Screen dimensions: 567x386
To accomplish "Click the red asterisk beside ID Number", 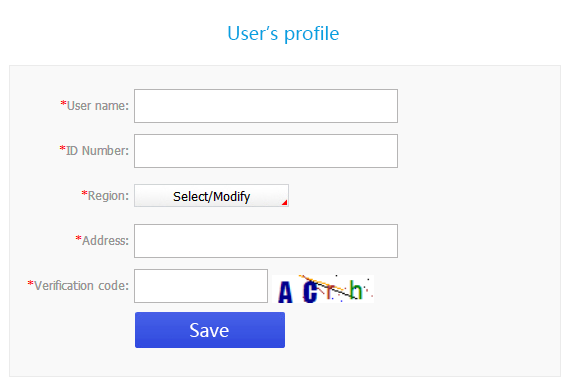I will pyautogui.click(x=62, y=149).
